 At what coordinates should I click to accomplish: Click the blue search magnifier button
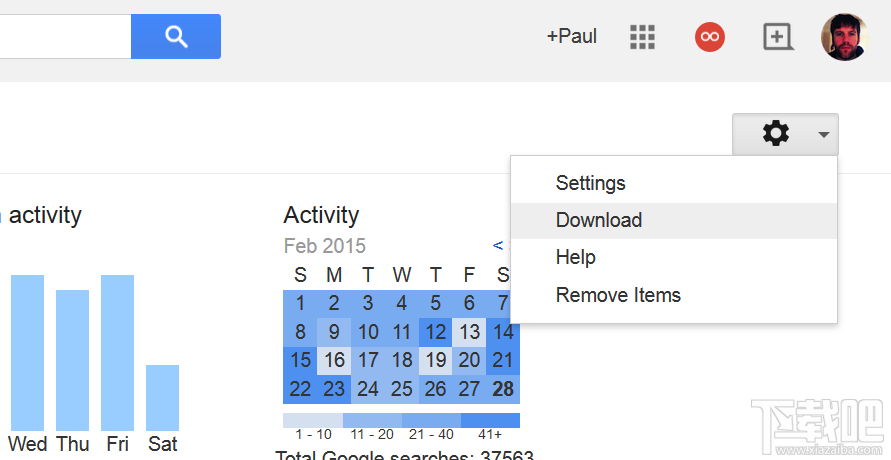point(176,36)
